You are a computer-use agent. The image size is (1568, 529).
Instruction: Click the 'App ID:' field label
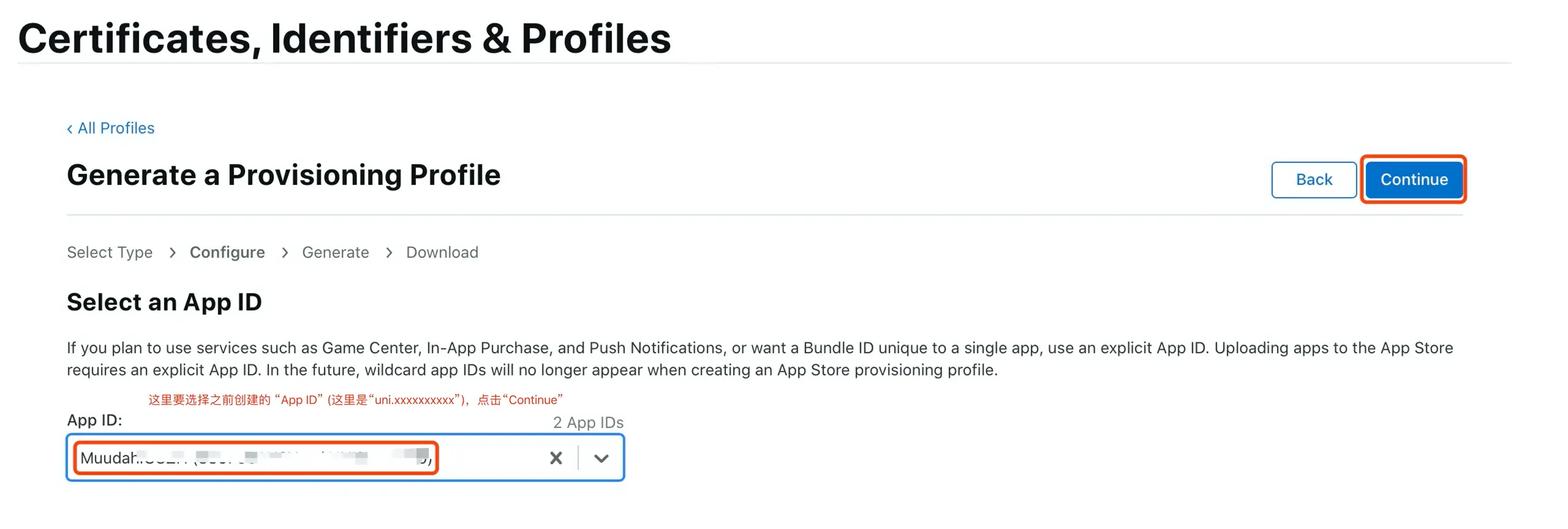[94, 420]
